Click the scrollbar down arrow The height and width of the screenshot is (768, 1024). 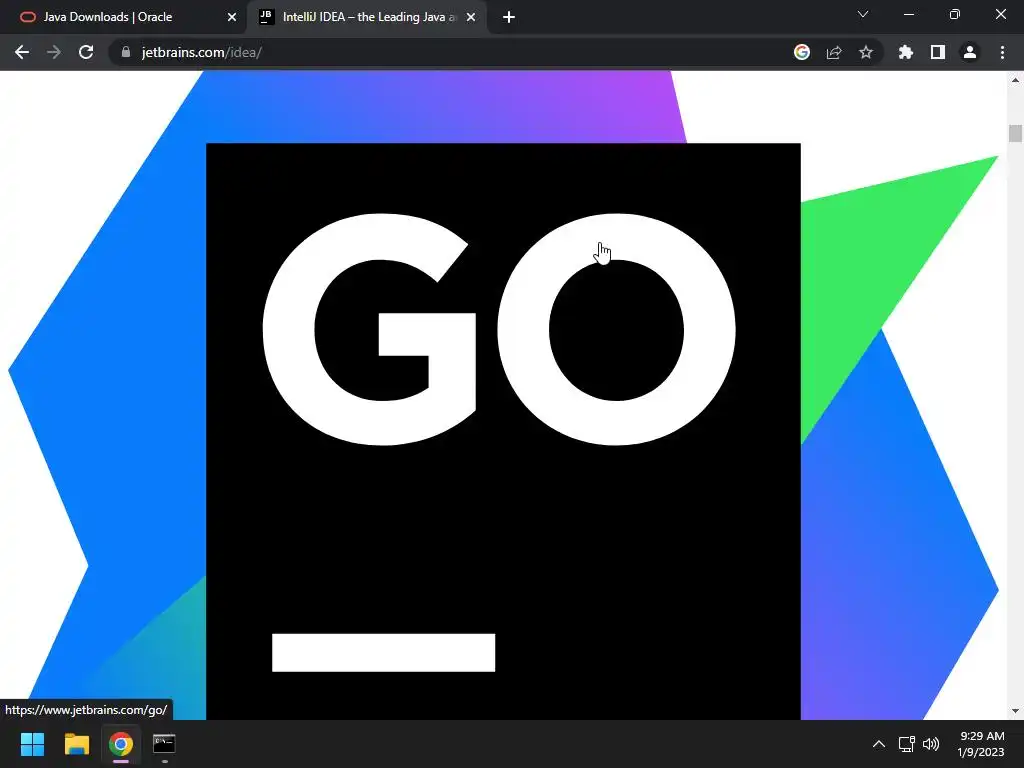pos(1015,711)
